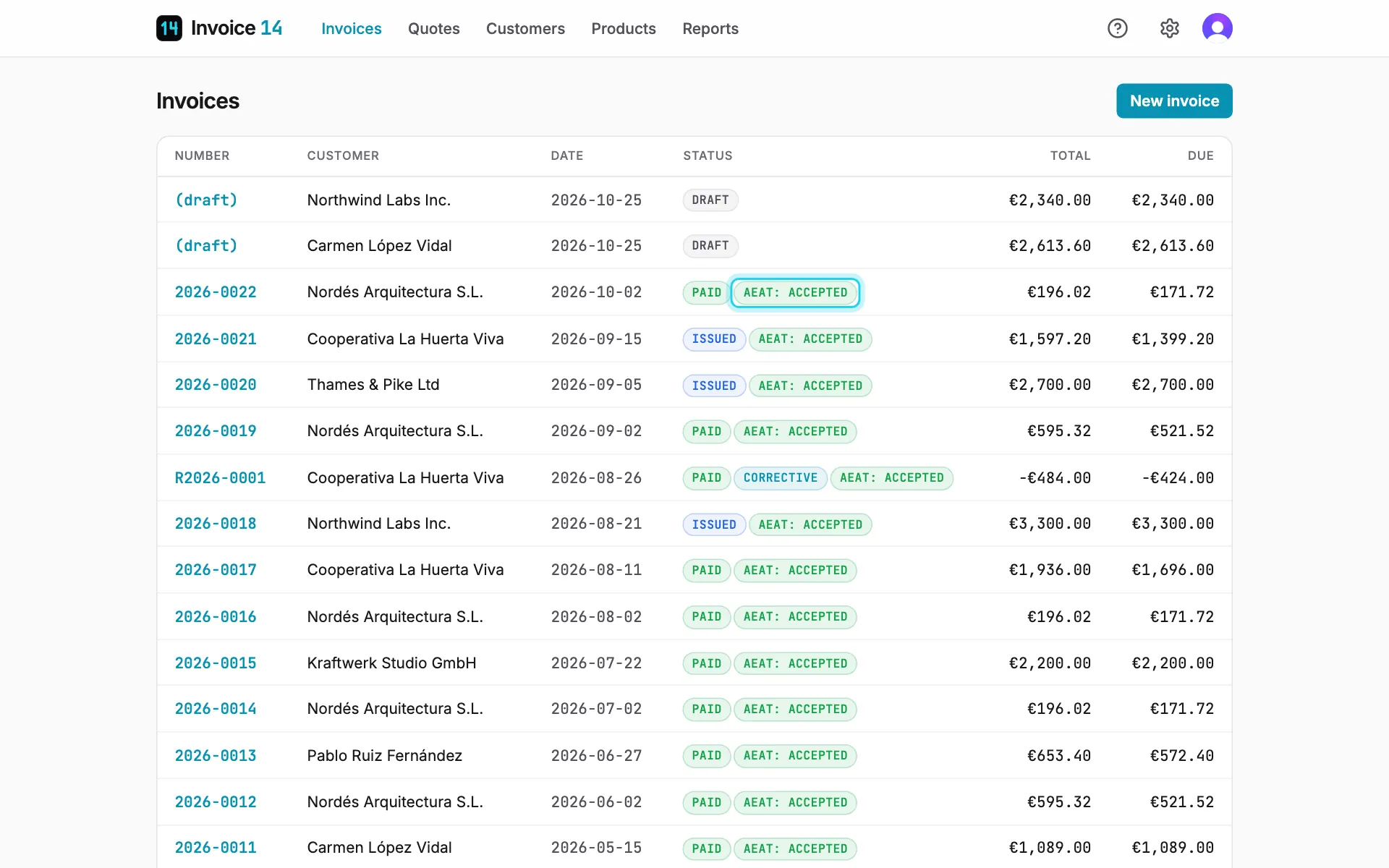Click the Invoice 14 logo icon
This screenshot has width=1389, height=868.
[x=169, y=28]
